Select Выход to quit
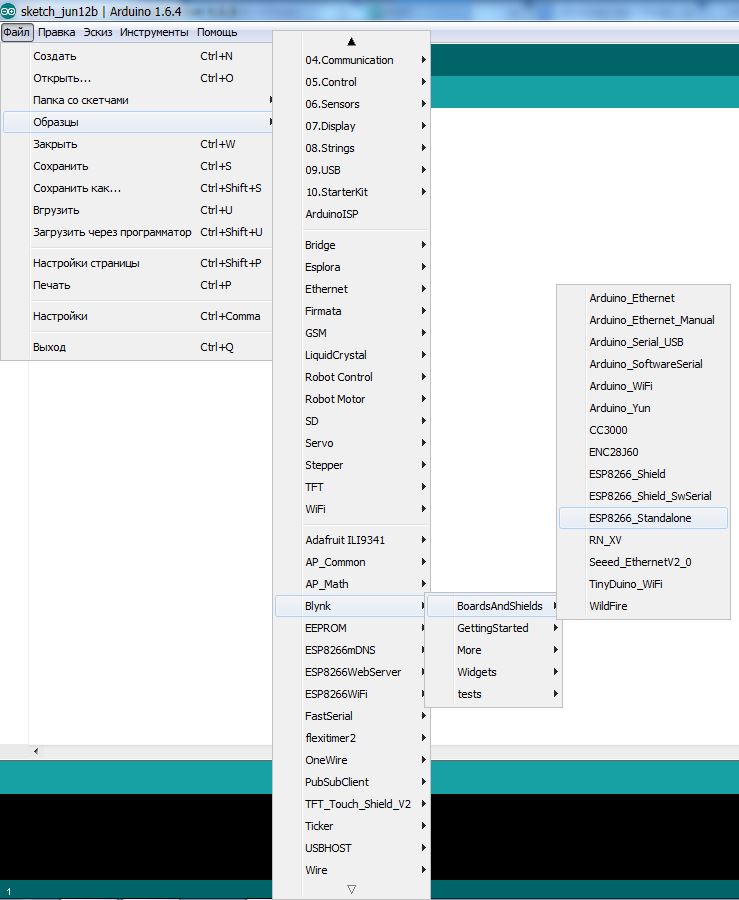 click(137, 347)
